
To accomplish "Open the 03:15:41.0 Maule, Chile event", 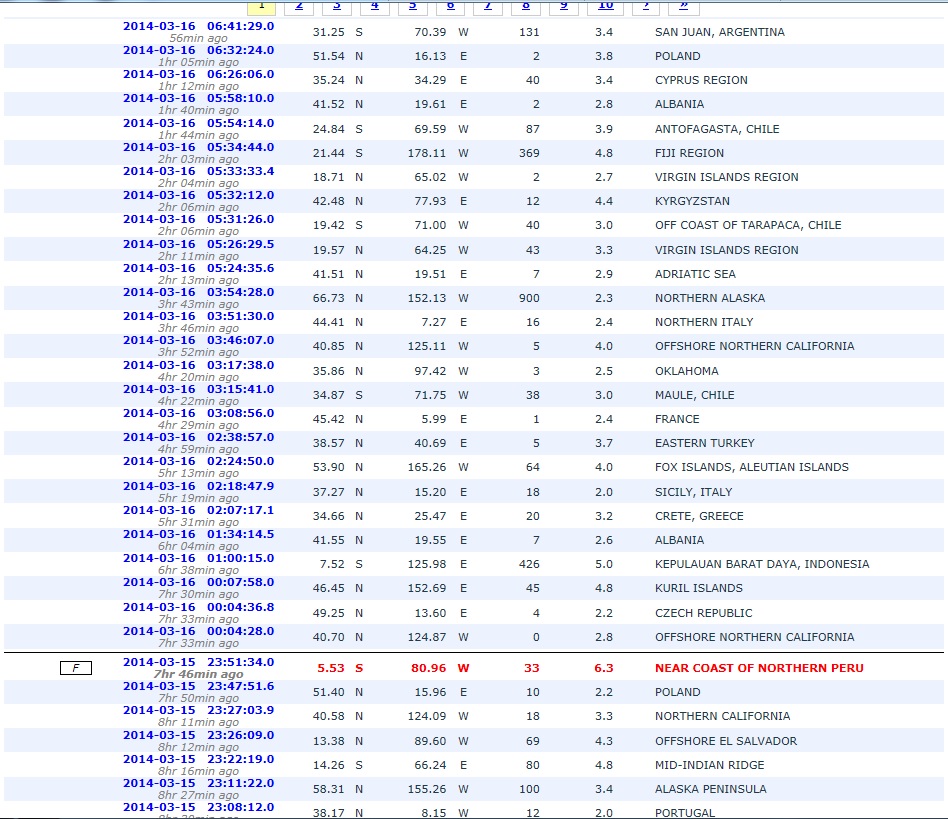I will pos(198,390).
